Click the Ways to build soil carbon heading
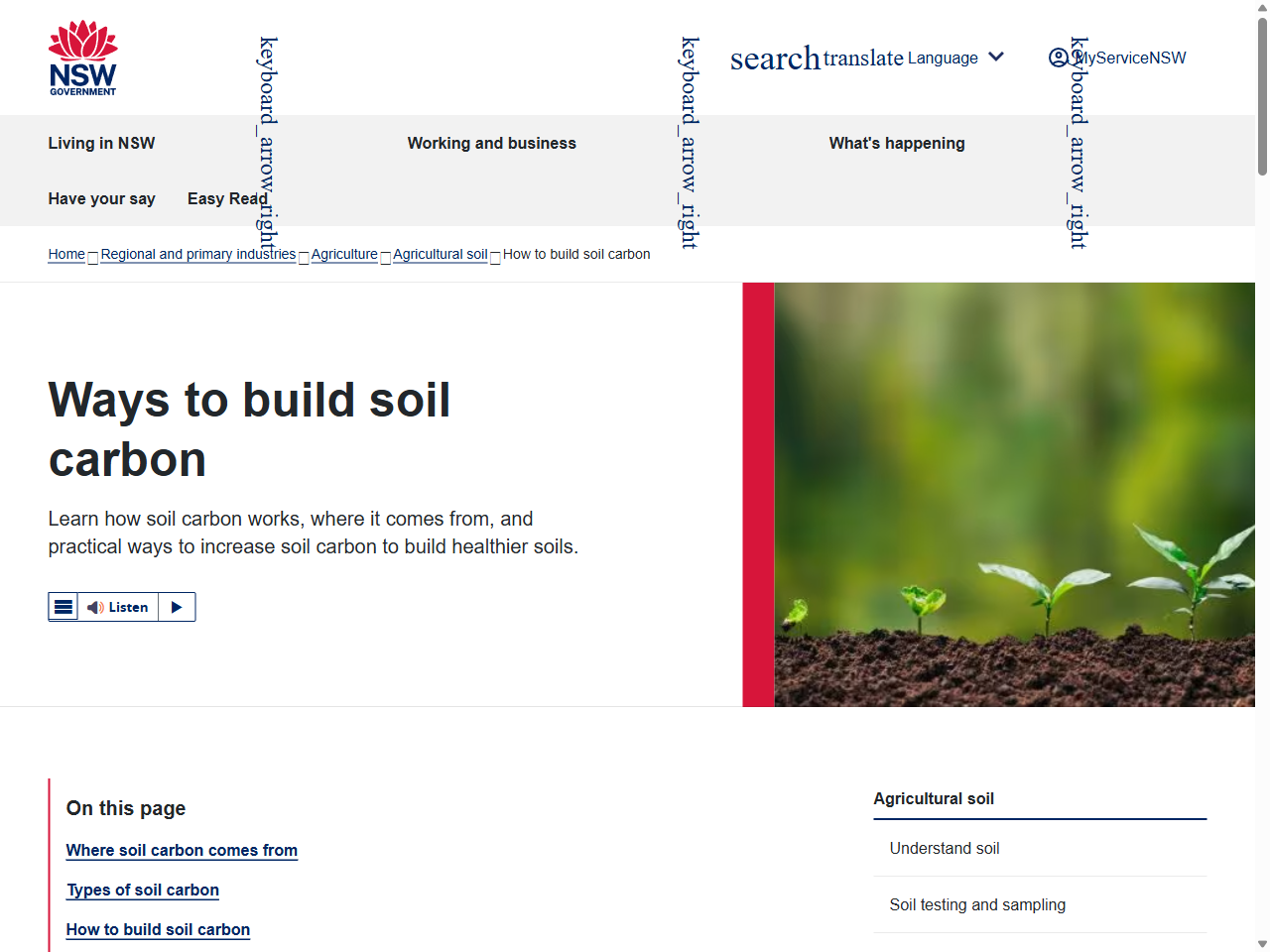 pyautogui.click(x=249, y=429)
